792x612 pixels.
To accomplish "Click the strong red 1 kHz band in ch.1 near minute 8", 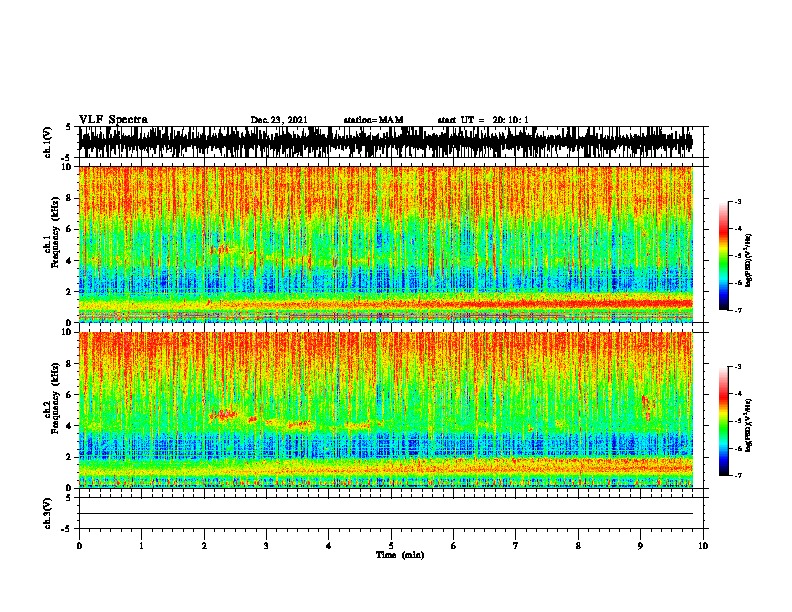I will (578, 303).
